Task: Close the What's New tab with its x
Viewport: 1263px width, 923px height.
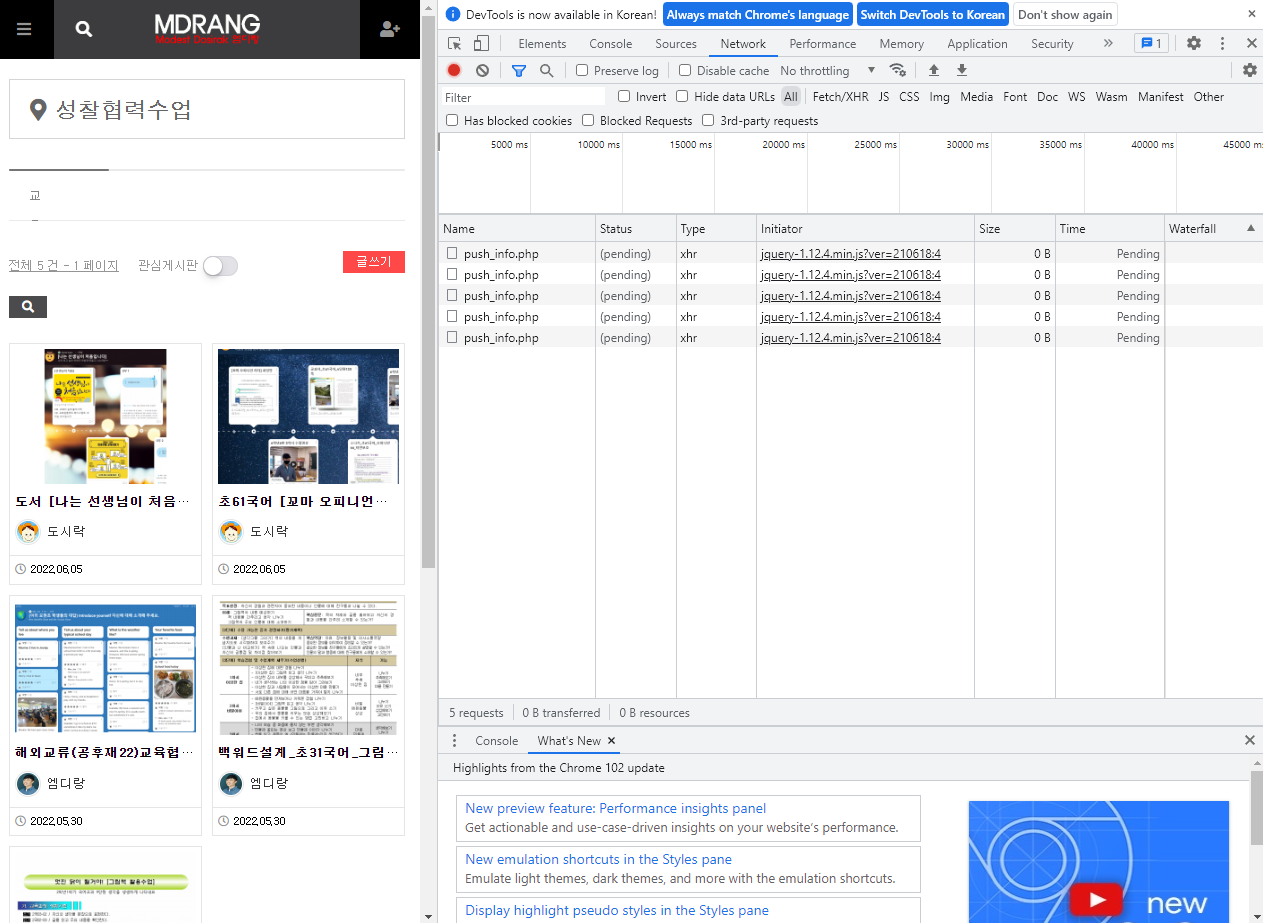Action: point(612,740)
